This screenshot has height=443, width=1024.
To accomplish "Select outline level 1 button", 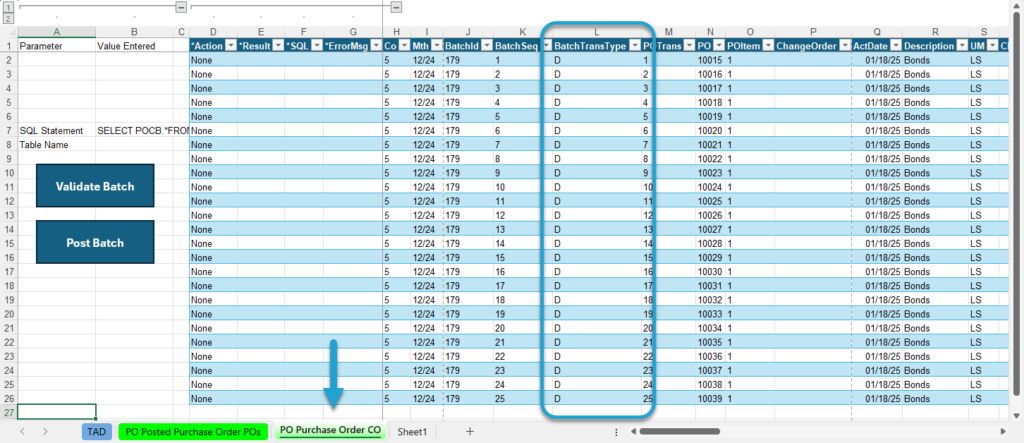I will click(x=8, y=7).
